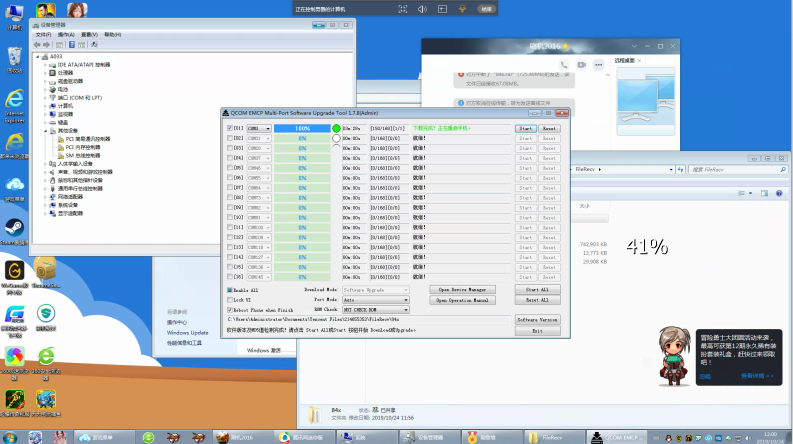Uncheck port [01] checkbox in QCOM tool

[x=230, y=128]
